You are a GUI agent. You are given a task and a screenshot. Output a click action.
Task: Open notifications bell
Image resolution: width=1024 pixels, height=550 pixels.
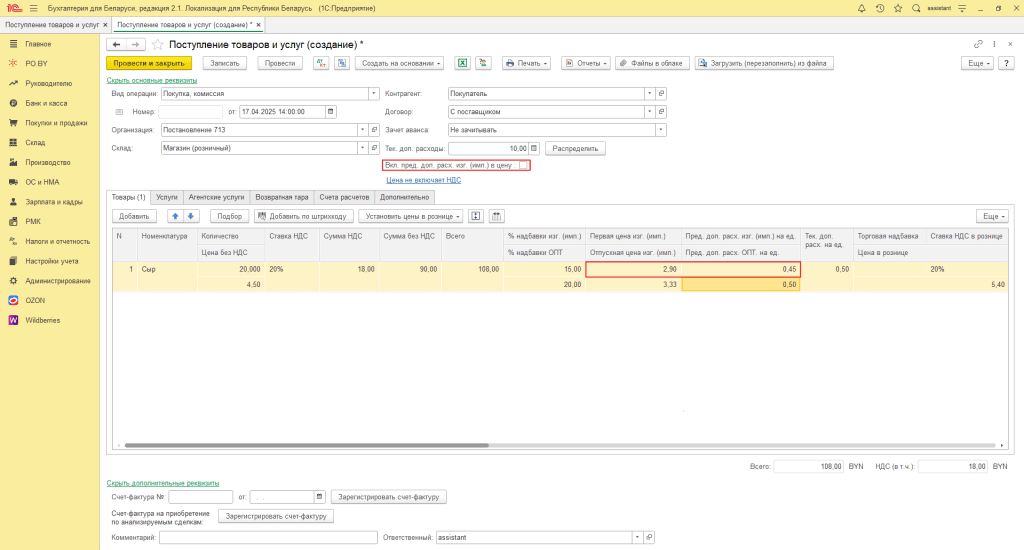pos(861,8)
